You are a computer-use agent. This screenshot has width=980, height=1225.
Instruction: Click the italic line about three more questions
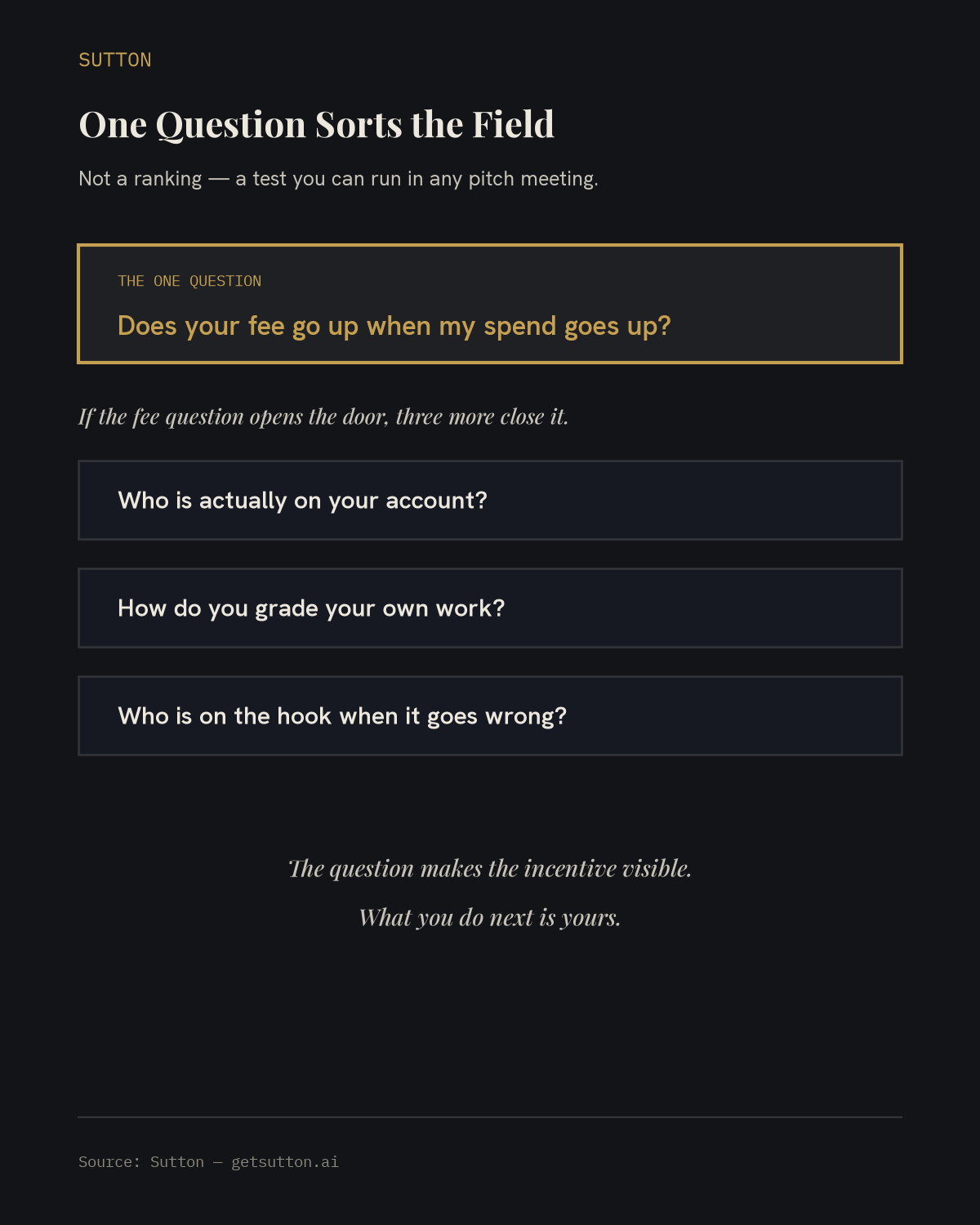coord(323,417)
